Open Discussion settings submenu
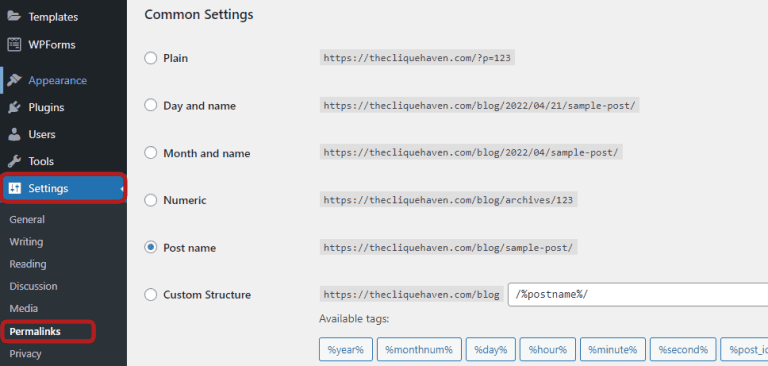Screen dimensions: 768x366 coord(33,286)
